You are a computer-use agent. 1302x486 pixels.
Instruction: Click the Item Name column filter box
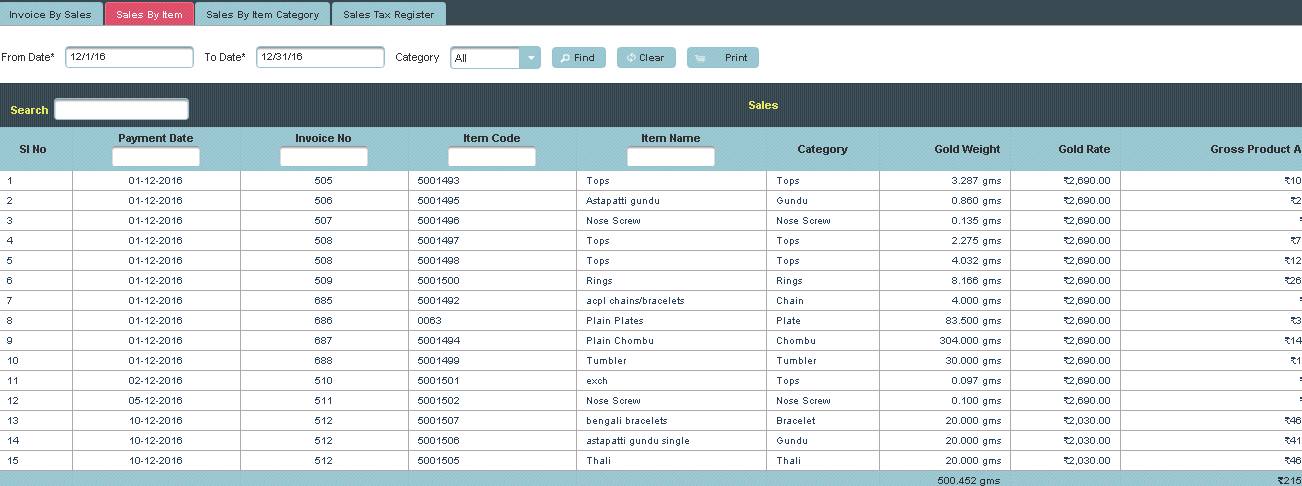[x=670, y=157]
